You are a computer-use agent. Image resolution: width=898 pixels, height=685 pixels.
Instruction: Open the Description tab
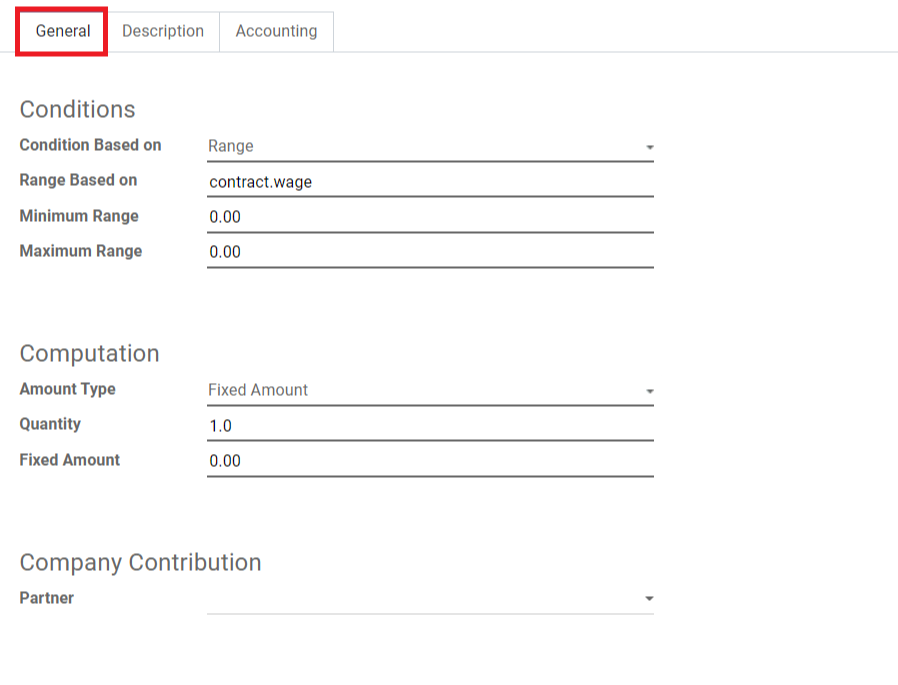click(163, 32)
